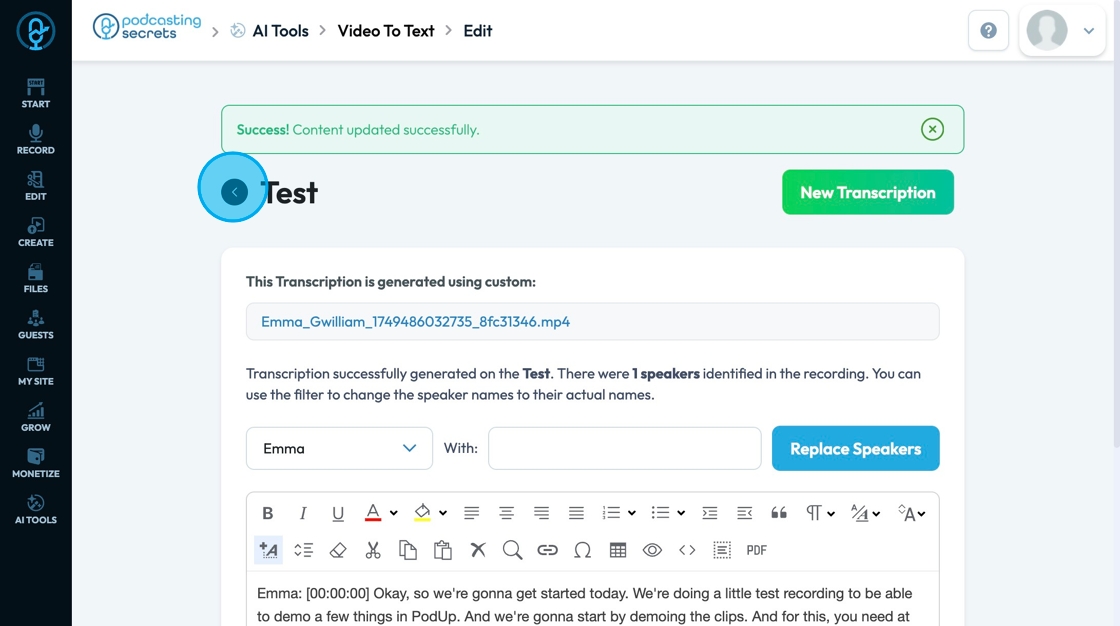The height and width of the screenshot is (626, 1120).
Task: Export the transcription as PDF
Action: pyautogui.click(x=756, y=550)
